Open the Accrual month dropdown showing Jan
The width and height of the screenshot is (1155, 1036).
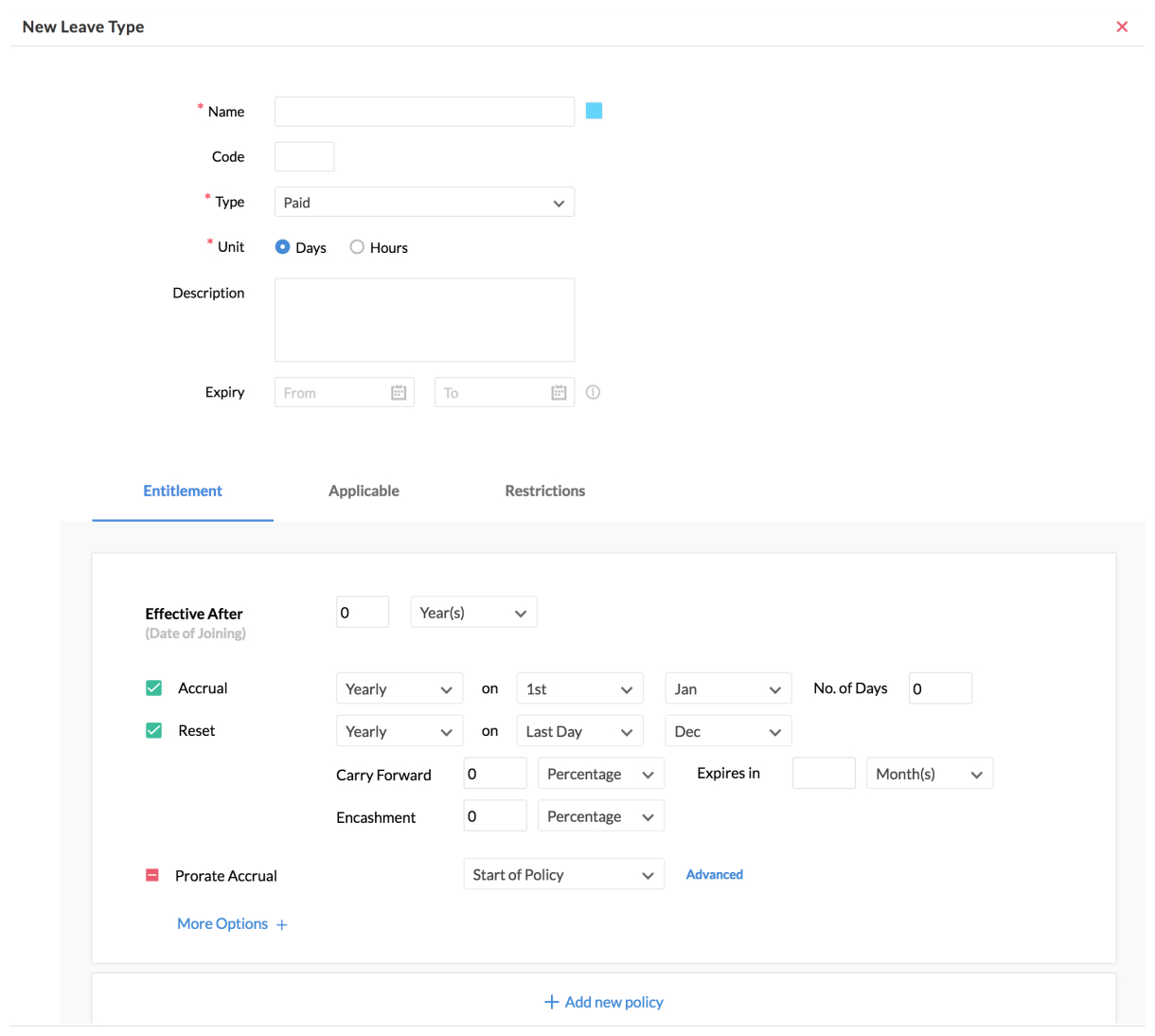[x=727, y=689]
